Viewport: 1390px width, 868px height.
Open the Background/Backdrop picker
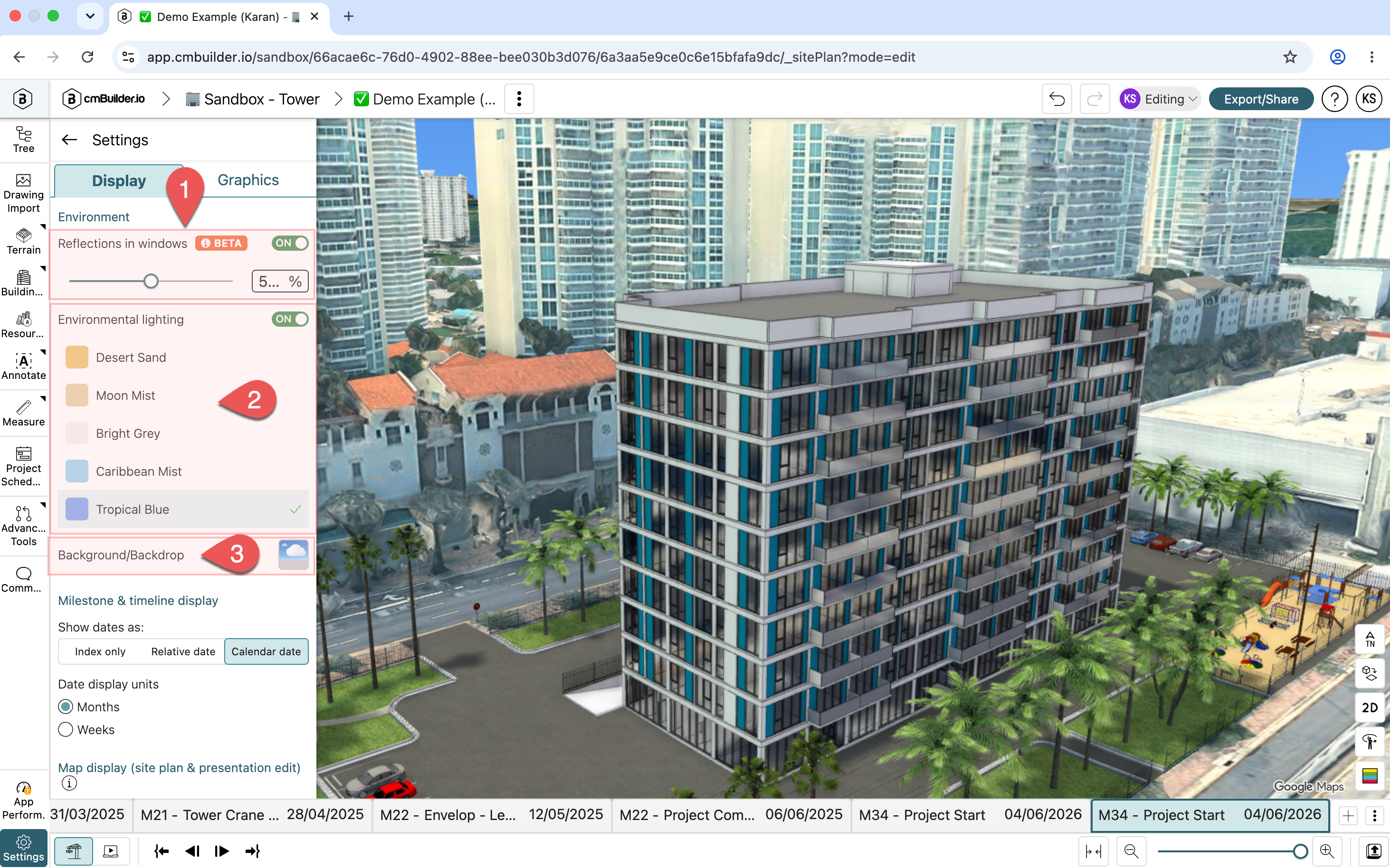pyautogui.click(x=293, y=555)
